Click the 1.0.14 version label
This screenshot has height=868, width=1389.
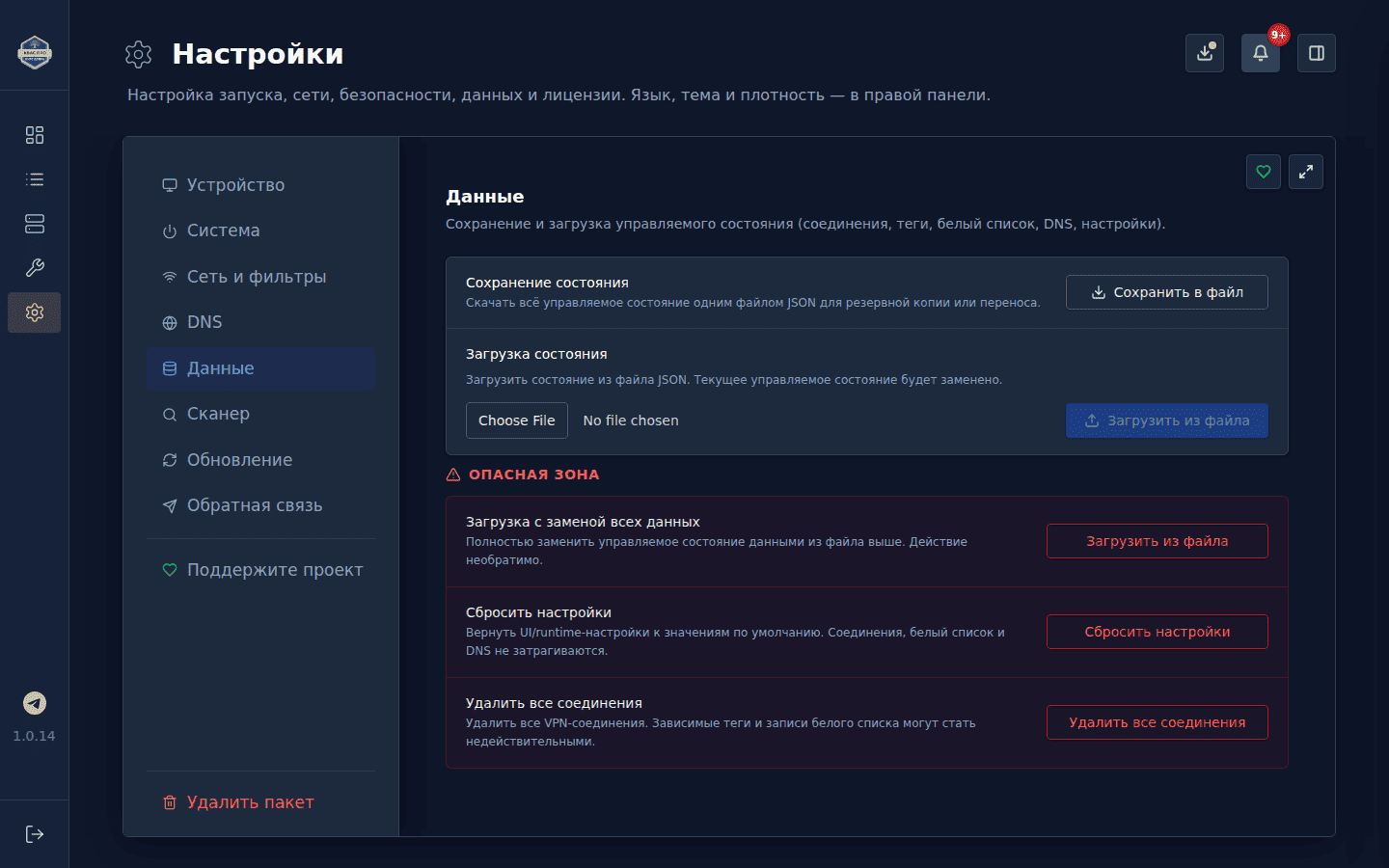pyautogui.click(x=35, y=736)
